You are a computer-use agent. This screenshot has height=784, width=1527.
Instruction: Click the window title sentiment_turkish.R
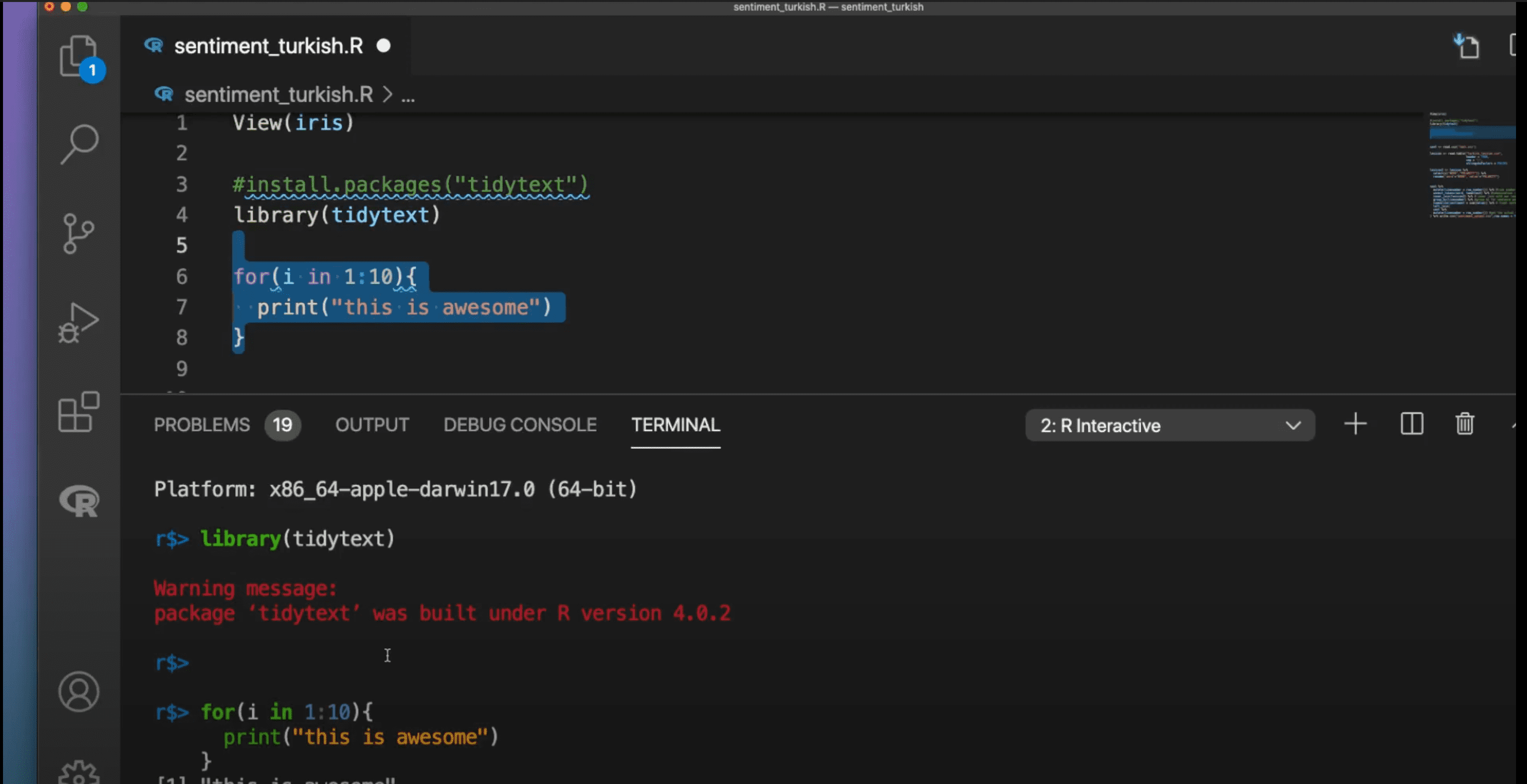tap(828, 7)
